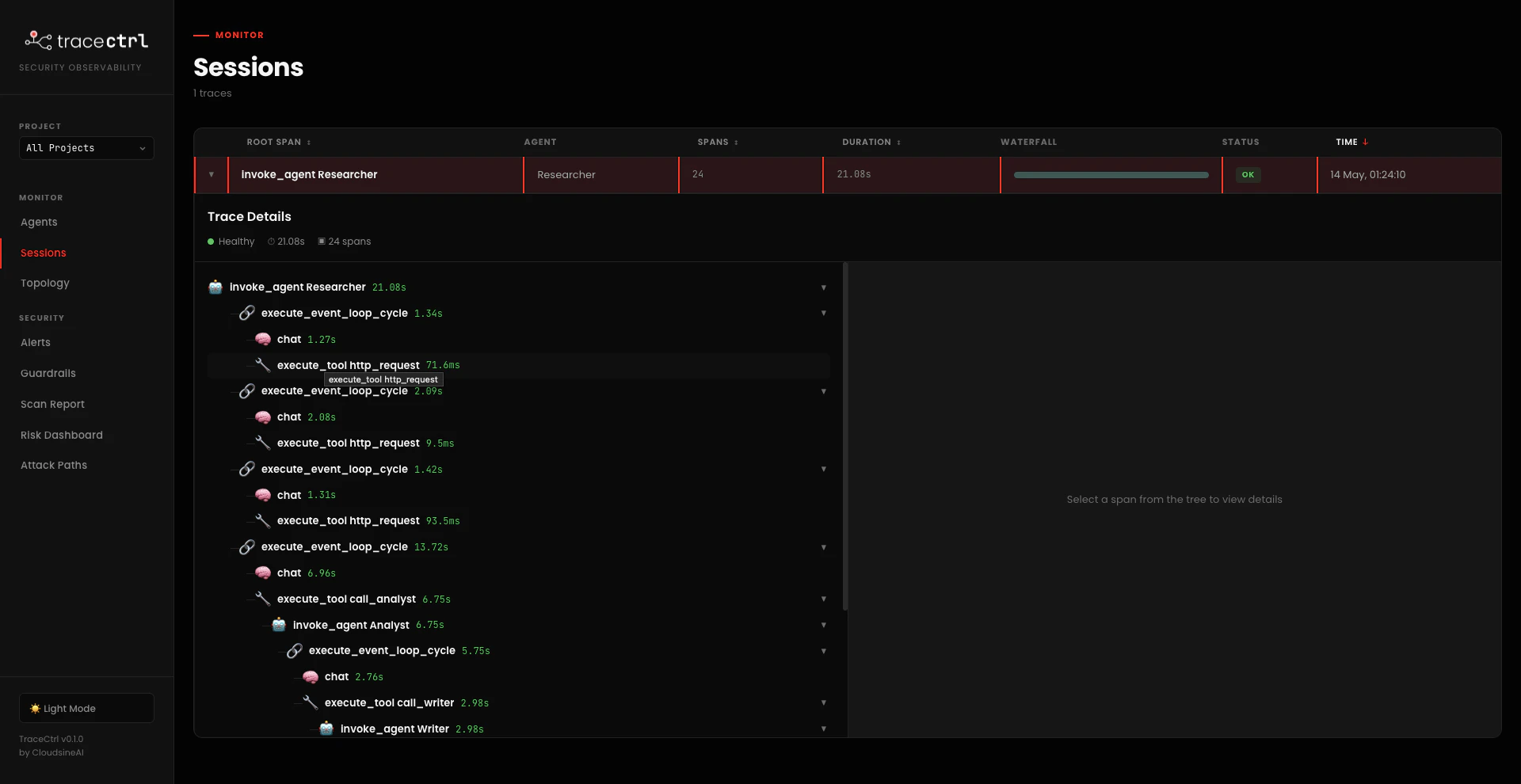Click the waterfall bar of Researcher session
The width and height of the screenshot is (1521, 784).
[1111, 175]
